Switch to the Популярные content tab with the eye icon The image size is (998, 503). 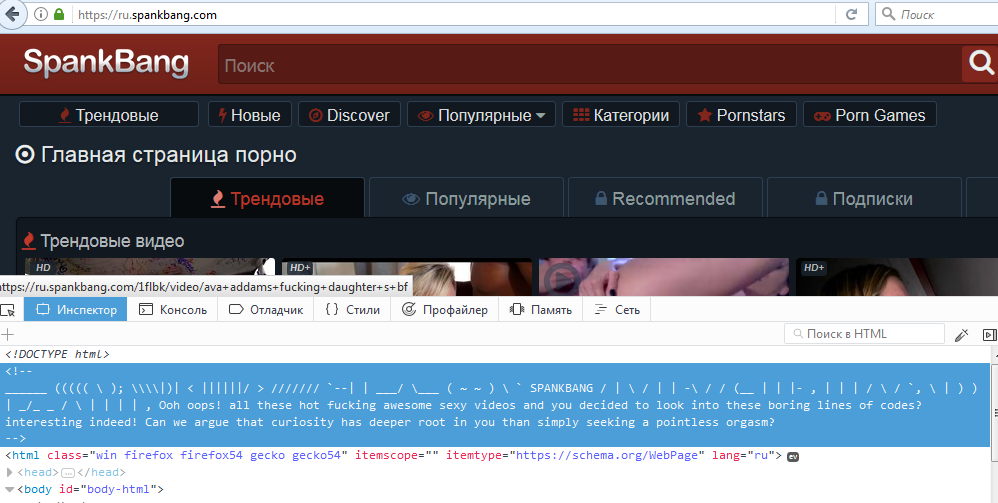pos(467,198)
